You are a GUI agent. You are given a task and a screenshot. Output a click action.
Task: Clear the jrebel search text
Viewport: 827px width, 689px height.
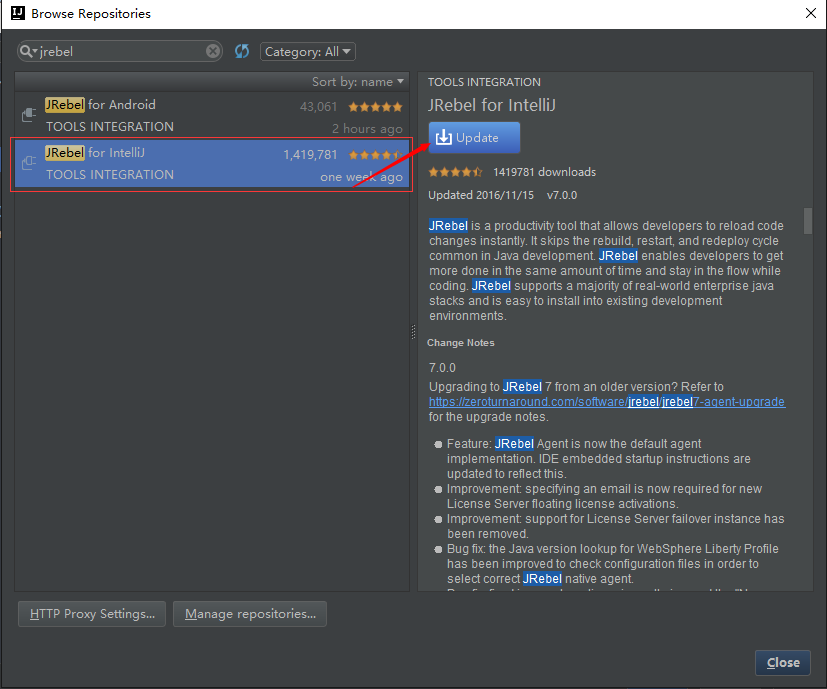pyautogui.click(x=213, y=51)
